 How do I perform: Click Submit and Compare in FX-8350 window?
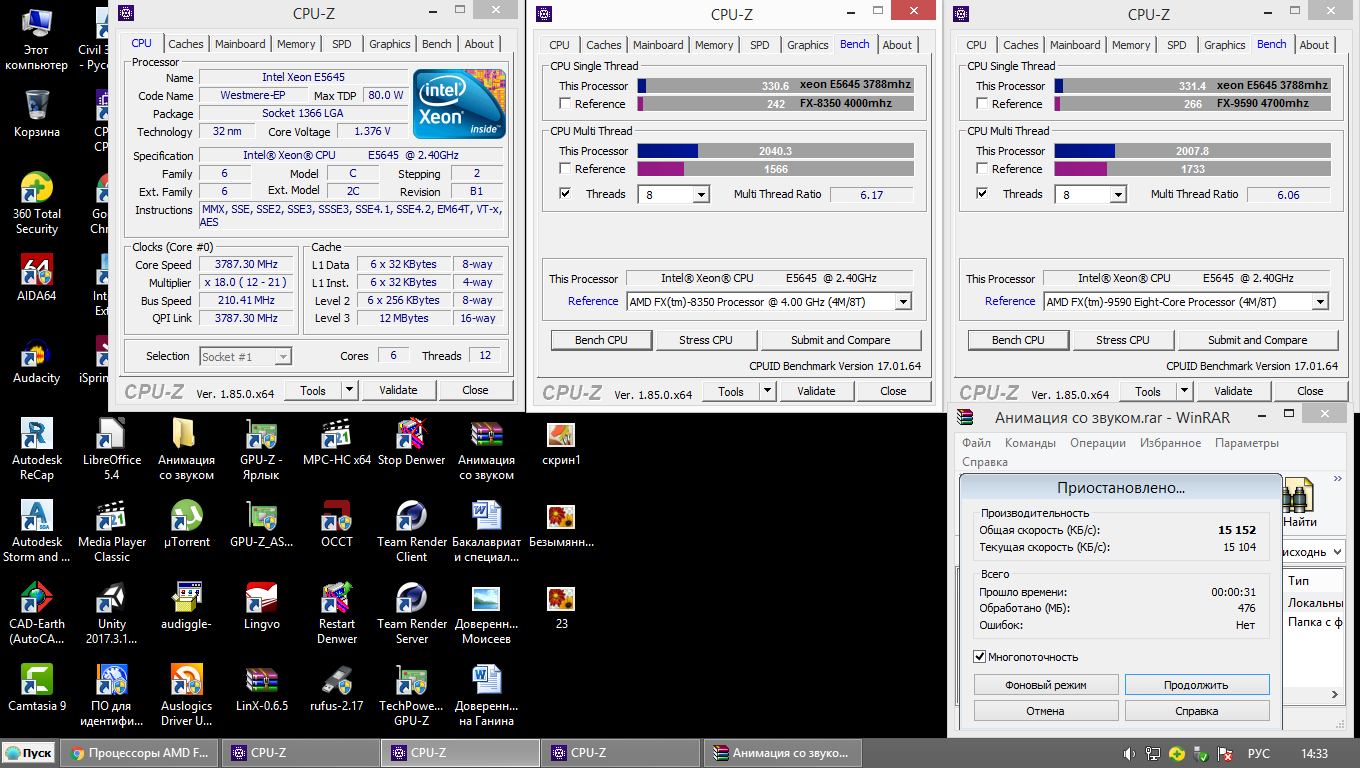840,340
